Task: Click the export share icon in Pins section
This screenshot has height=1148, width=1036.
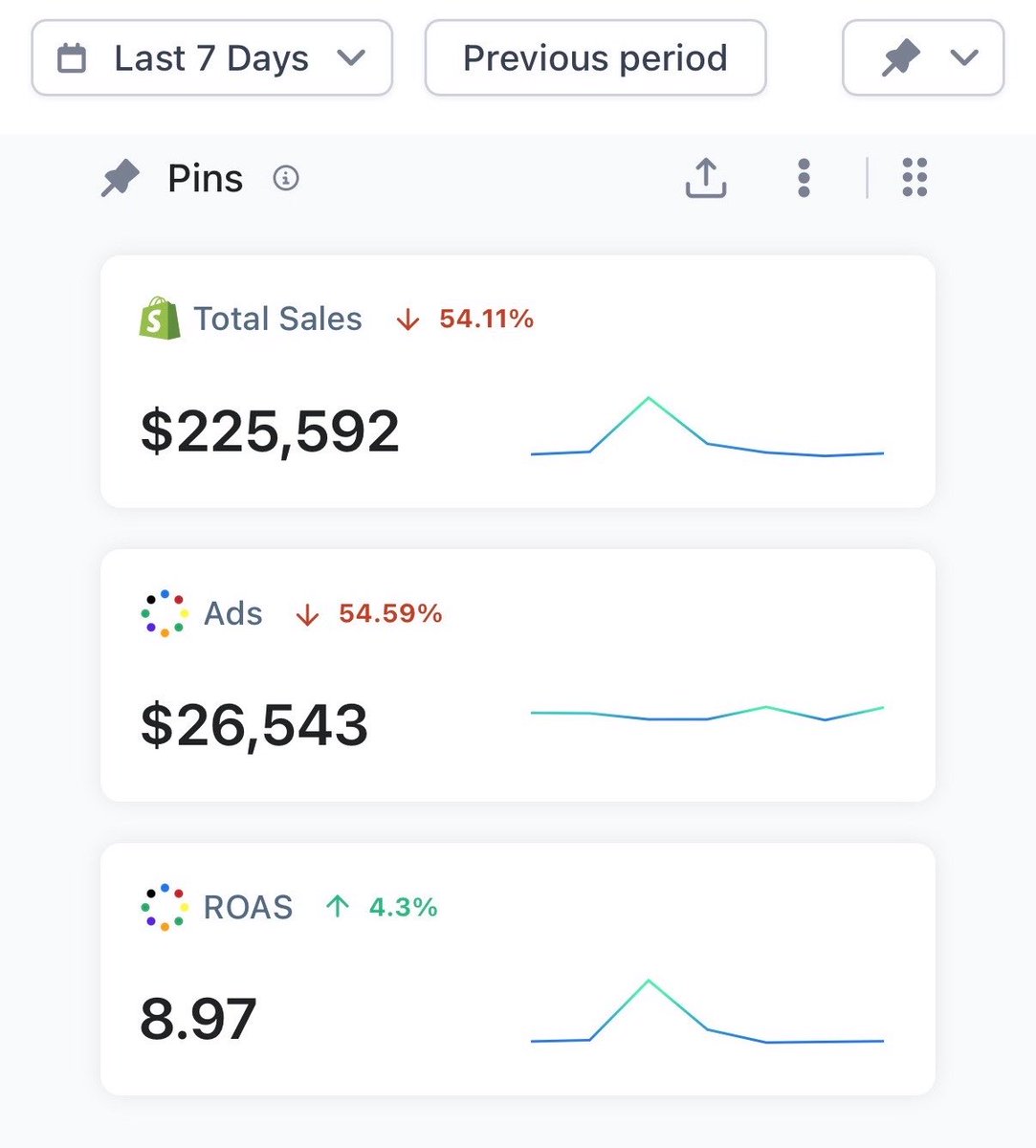Action: (706, 178)
